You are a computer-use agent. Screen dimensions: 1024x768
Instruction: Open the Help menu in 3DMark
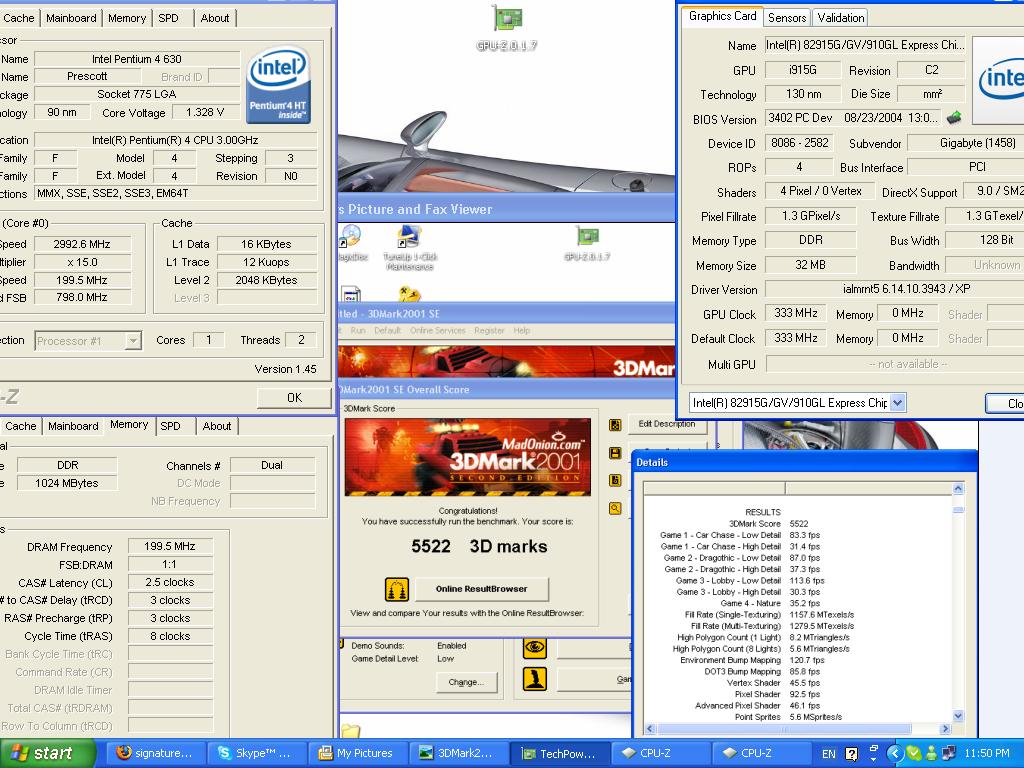[x=522, y=330]
